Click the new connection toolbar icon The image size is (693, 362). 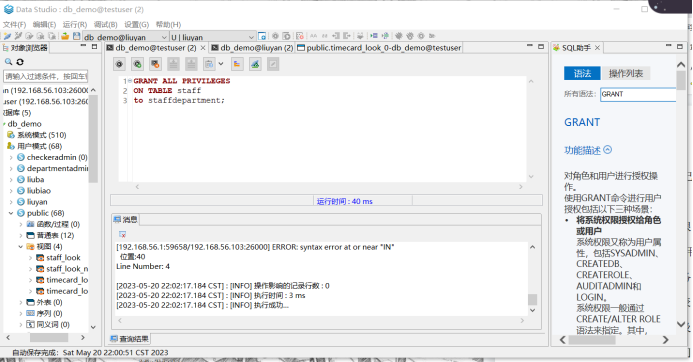click(8, 36)
